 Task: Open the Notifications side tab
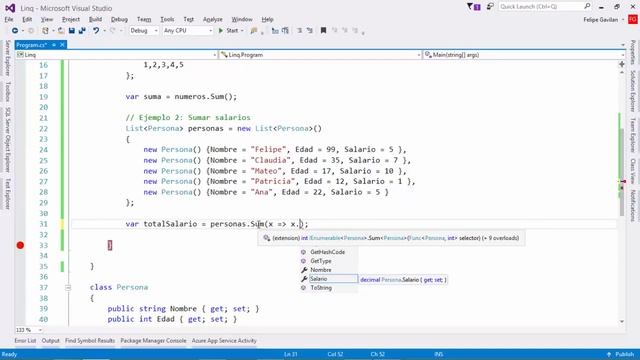pyautogui.click(x=633, y=206)
